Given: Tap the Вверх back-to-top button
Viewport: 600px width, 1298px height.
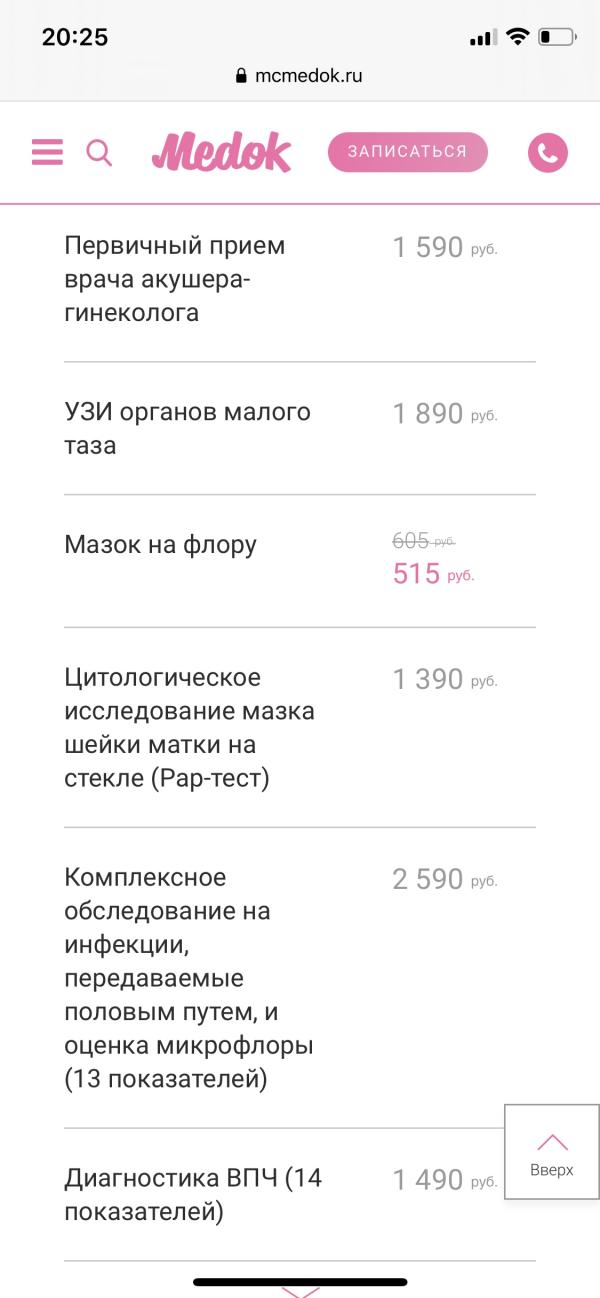Looking at the screenshot, I should pos(552,1151).
